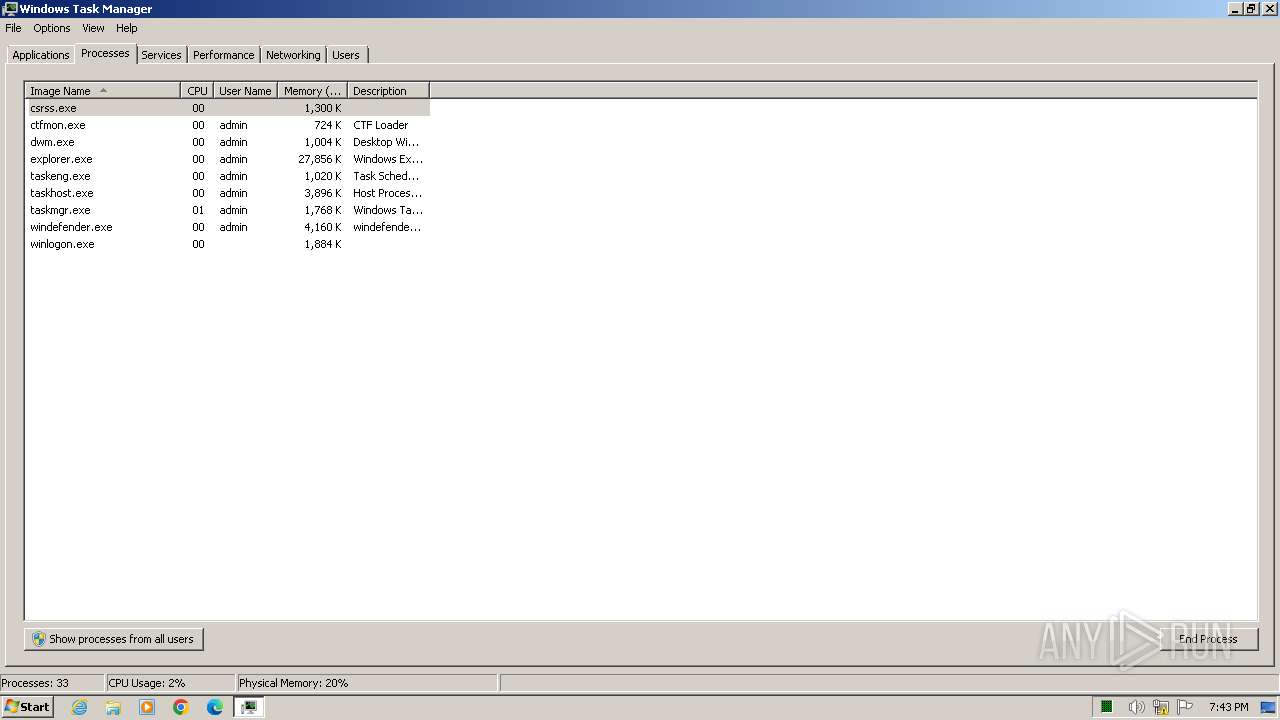Click the Task Manager title bar icon

pos(10,9)
